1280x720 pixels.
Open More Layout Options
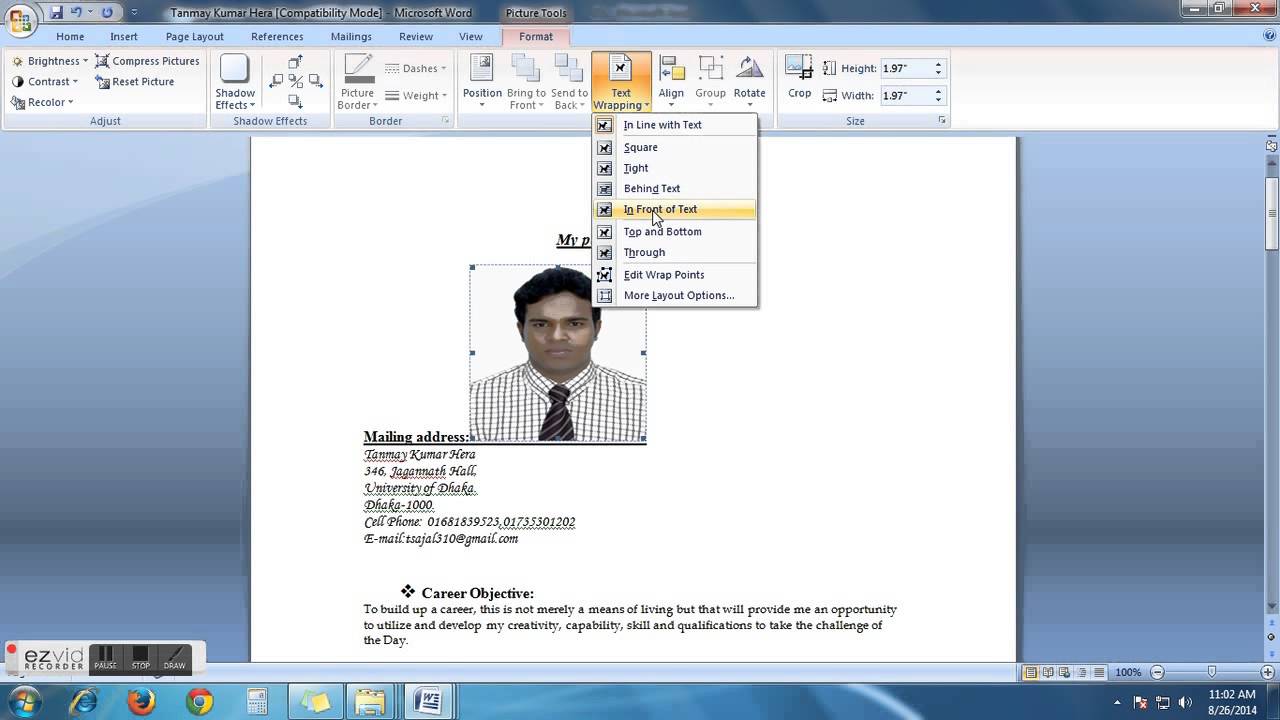(x=675, y=295)
